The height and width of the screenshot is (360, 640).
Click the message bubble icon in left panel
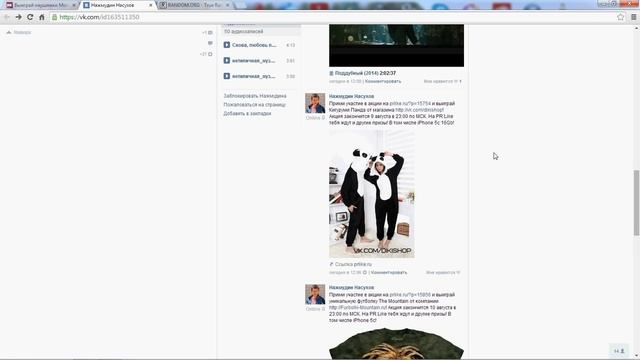210,43
